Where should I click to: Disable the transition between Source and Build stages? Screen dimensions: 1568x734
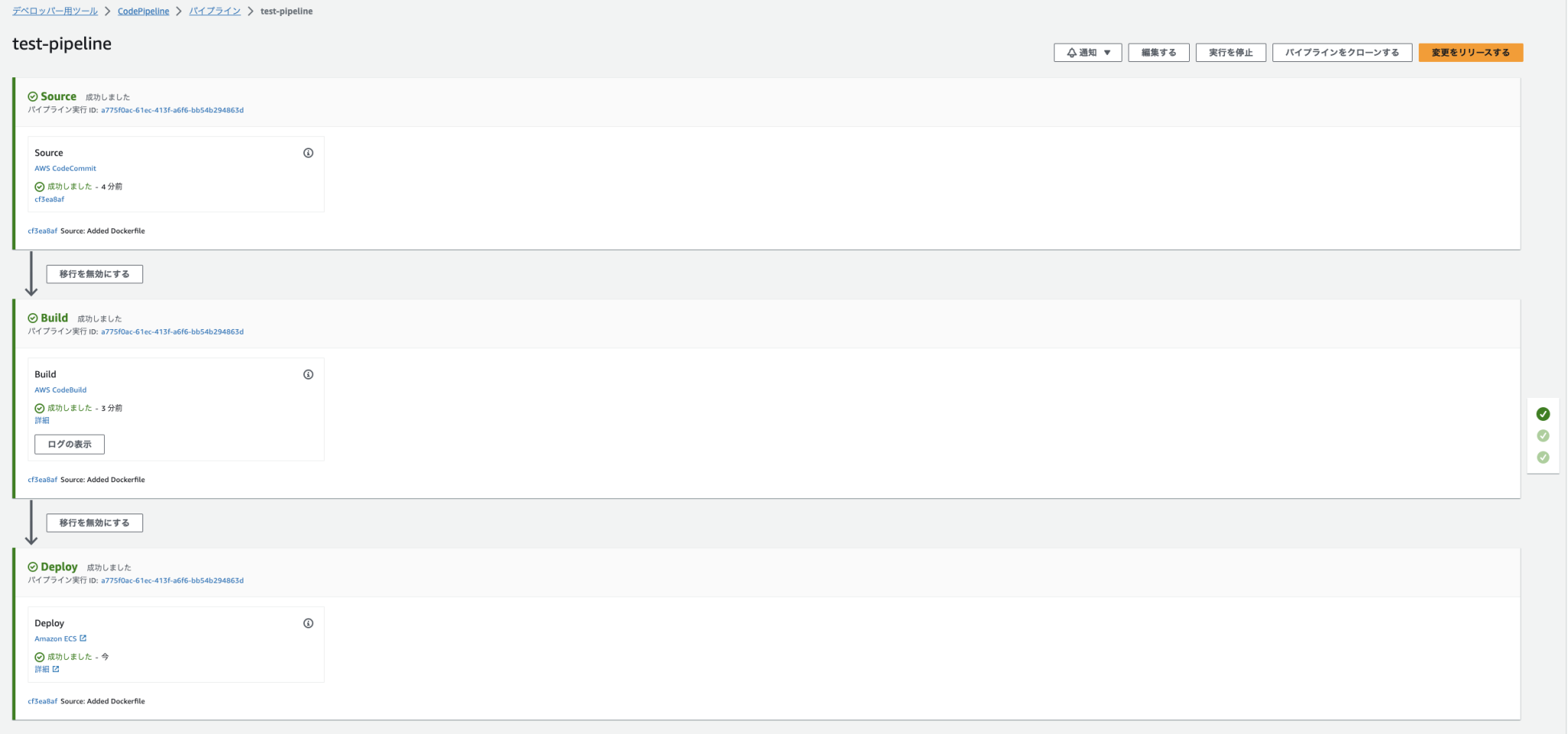[94, 273]
